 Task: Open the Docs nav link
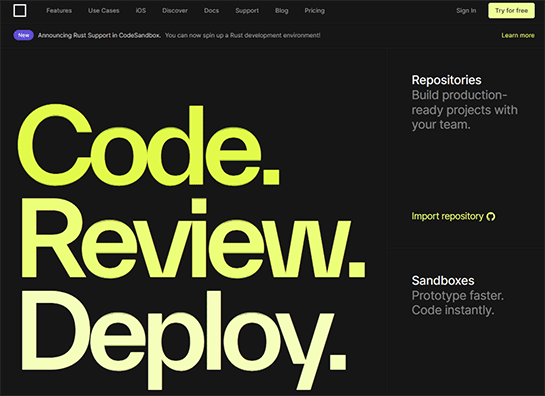[211, 10]
